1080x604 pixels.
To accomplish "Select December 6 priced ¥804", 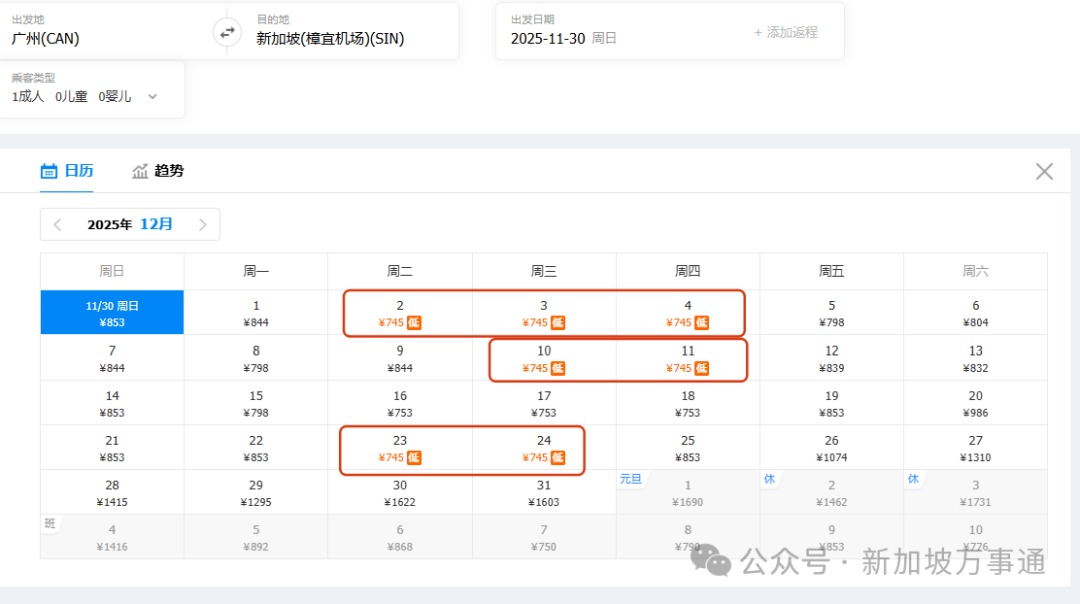I will pyautogui.click(x=976, y=313).
